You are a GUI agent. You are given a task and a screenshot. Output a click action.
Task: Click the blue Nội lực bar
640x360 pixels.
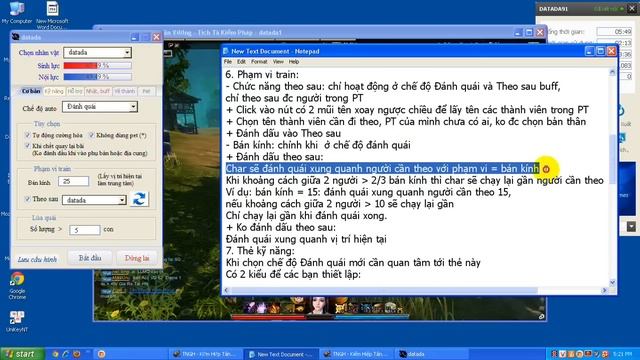coord(98,77)
